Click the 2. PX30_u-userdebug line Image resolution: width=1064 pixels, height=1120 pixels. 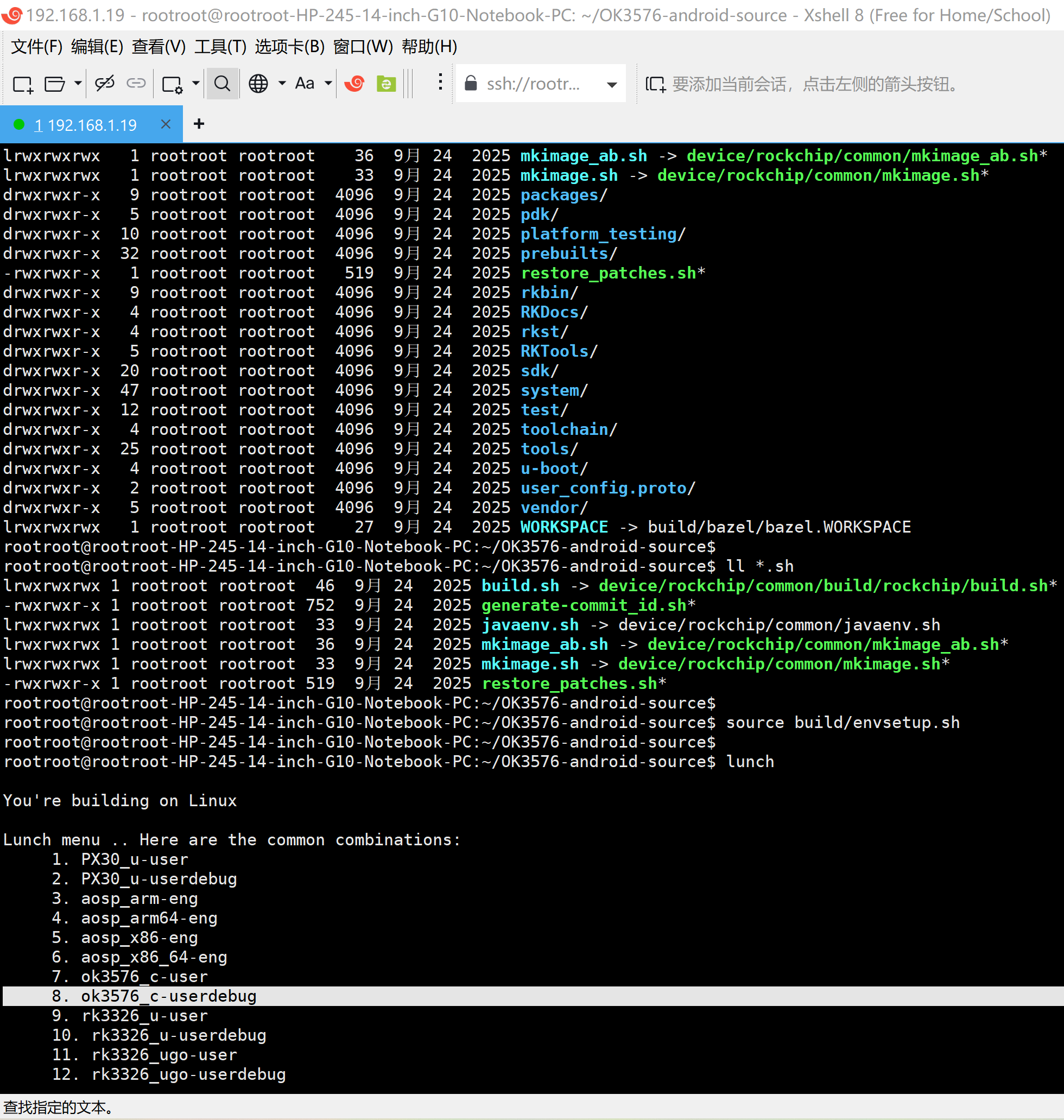click(144, 879)
